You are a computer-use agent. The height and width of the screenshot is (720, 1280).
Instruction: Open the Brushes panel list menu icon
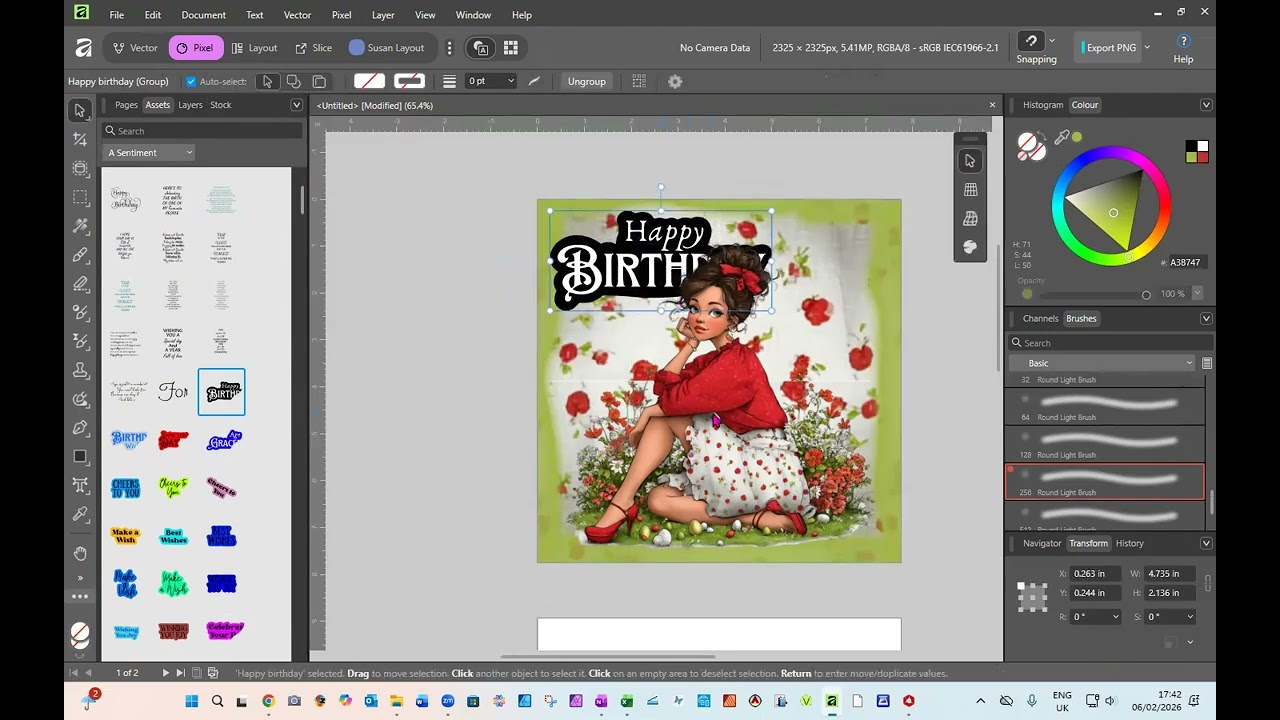click(1207, 363)
